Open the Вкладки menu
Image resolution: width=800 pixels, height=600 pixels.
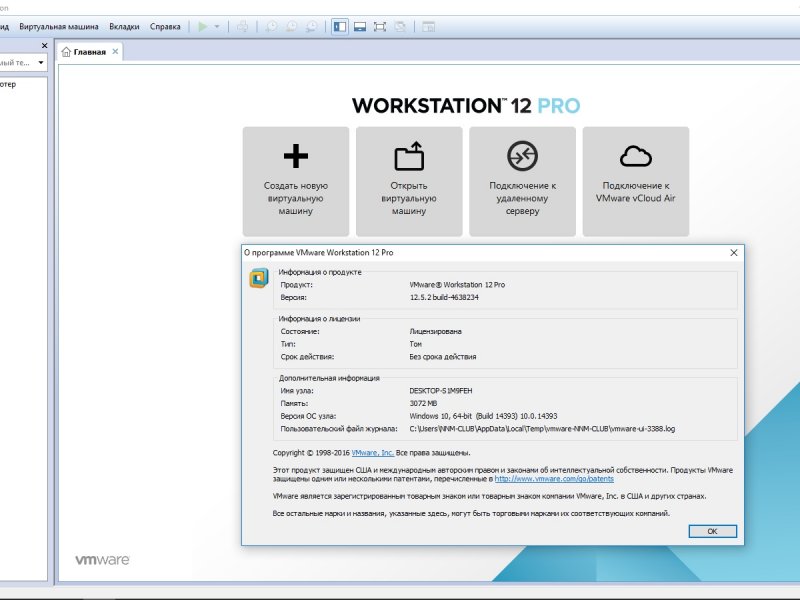124,27
